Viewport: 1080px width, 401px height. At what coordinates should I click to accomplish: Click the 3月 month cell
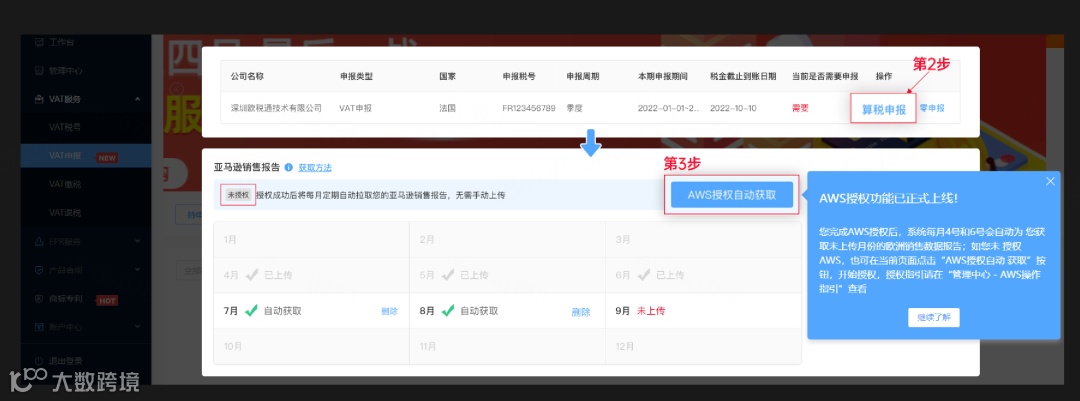click(x=703, y=240)
